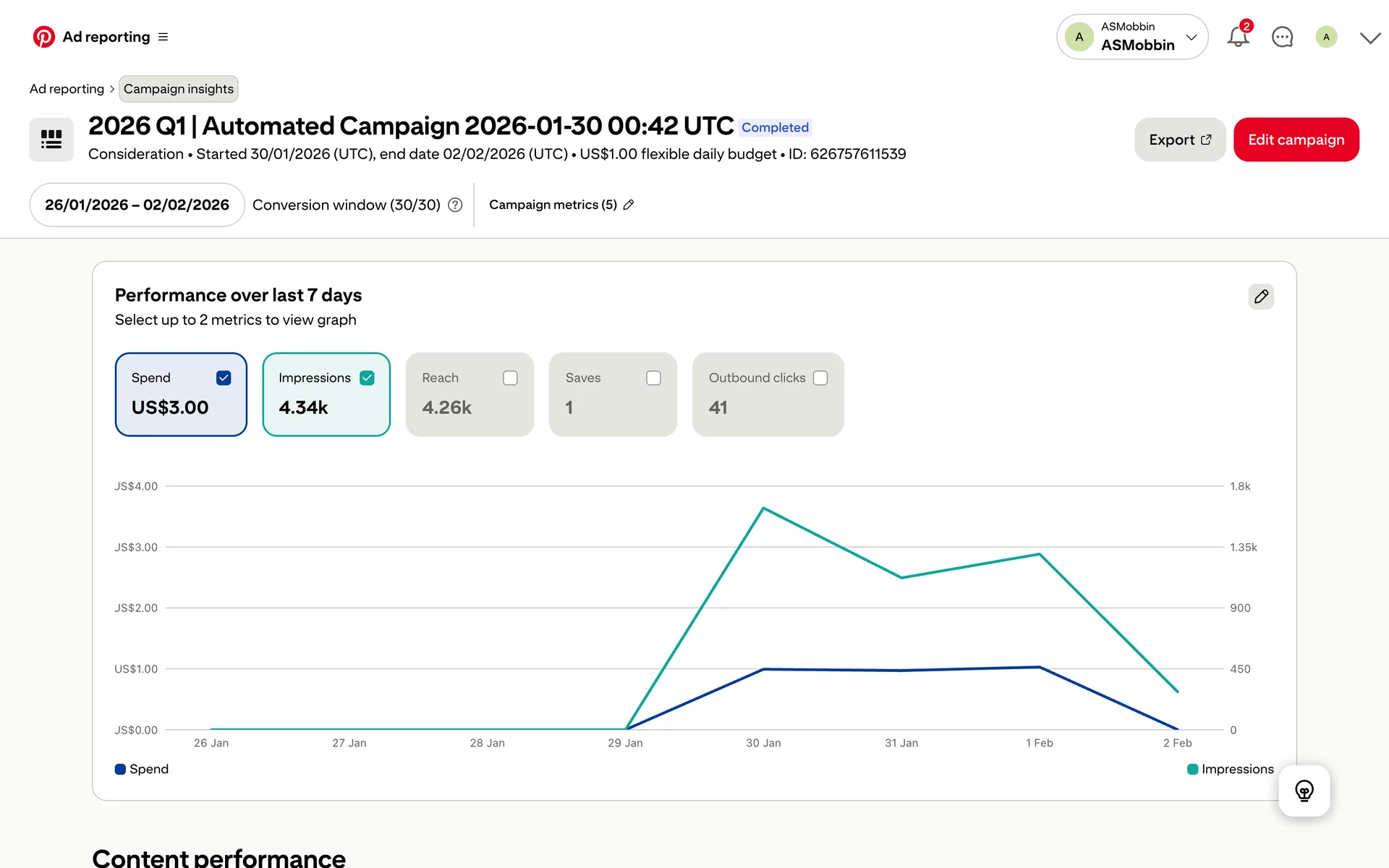
Task: Go to Ad reporting breadcrumb
Action: (x=67, y=89)
